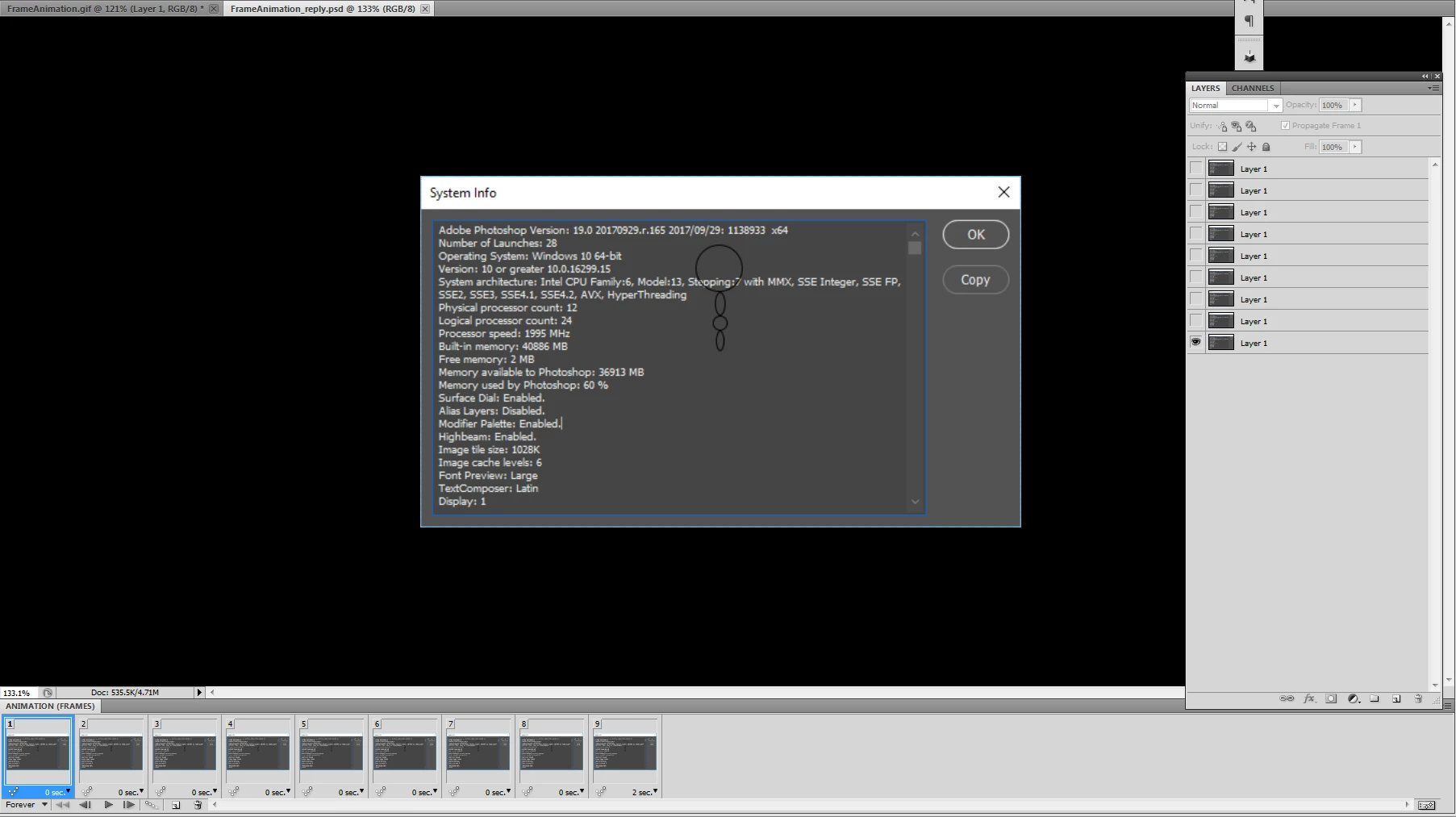Click the collapsed dock icon below the paragraph icon
1456x817 pixels.
(x=1249, y=56)
